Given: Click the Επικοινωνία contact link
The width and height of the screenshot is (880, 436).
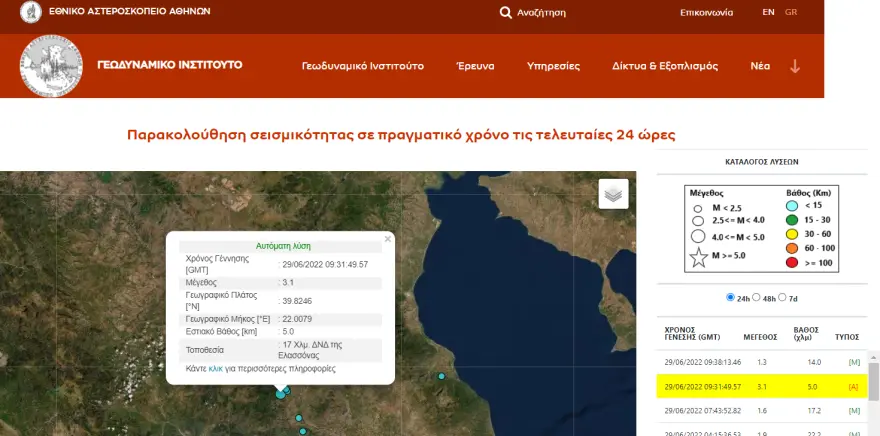Looking at the screenshot, I should coord(706,13).
